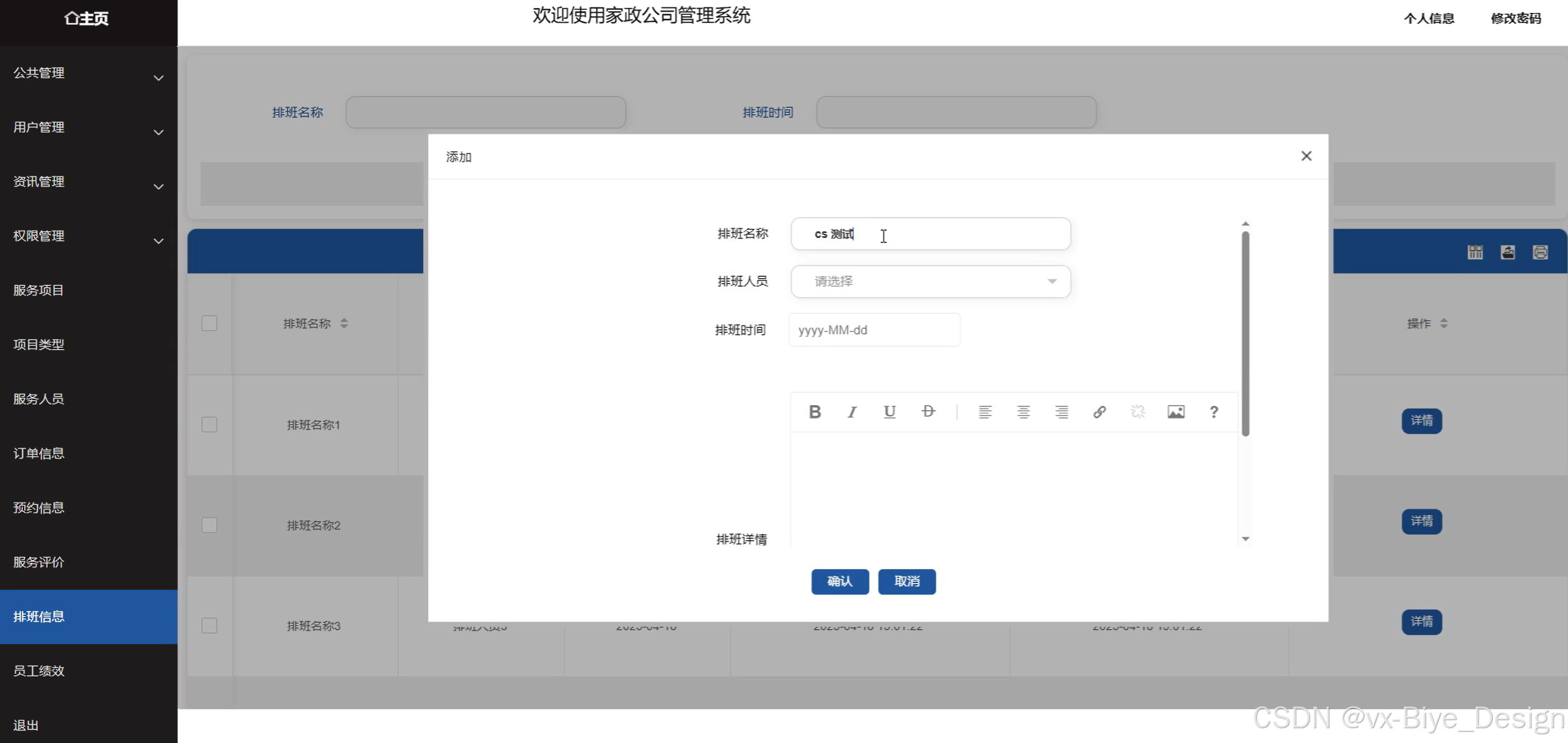The height and width of the screenshot is (743, 1568).
Task: Expand the 权限管理 sidebar menu
Action: (88, 236)
